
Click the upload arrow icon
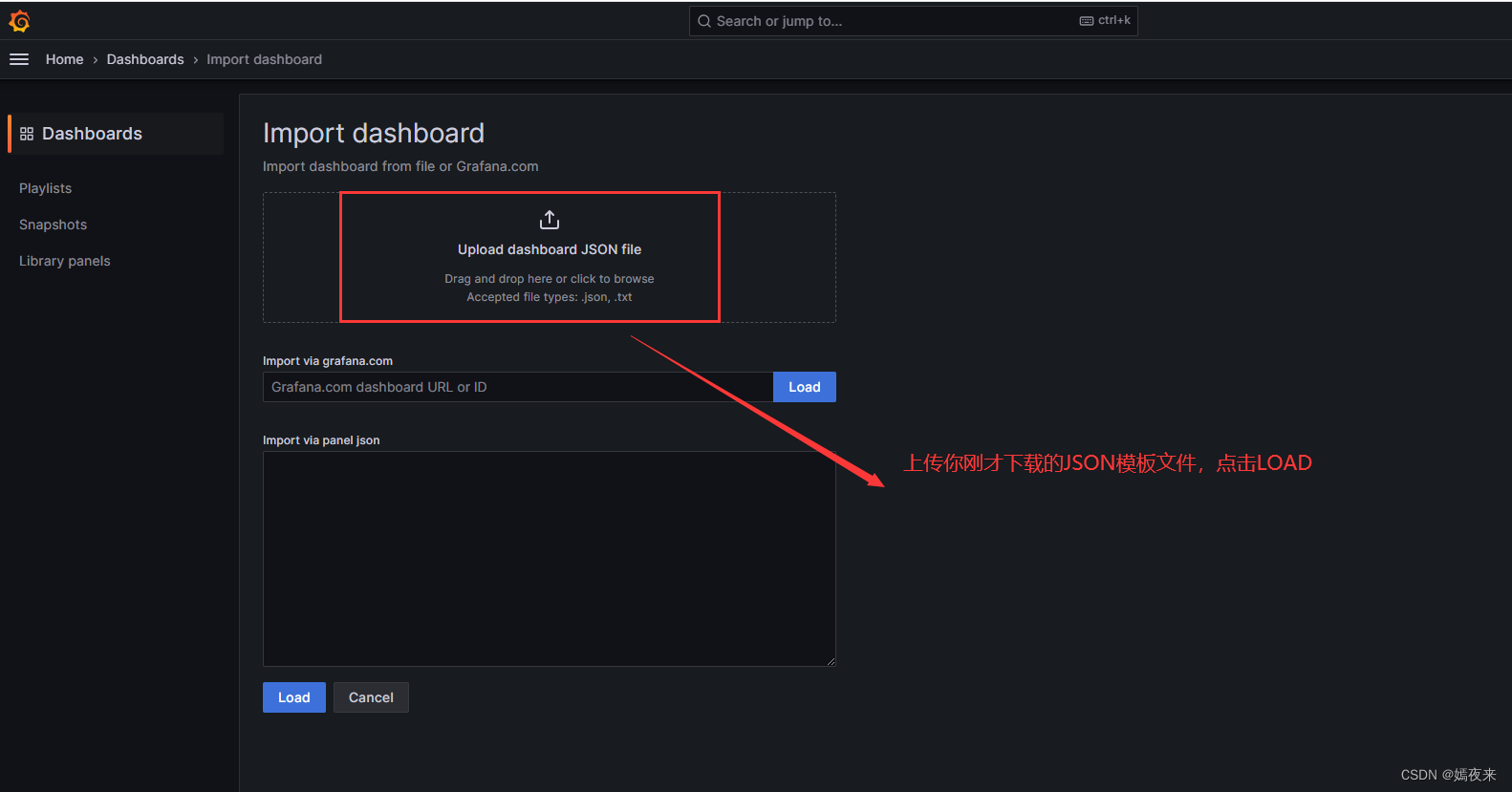(x=550, y=220)
